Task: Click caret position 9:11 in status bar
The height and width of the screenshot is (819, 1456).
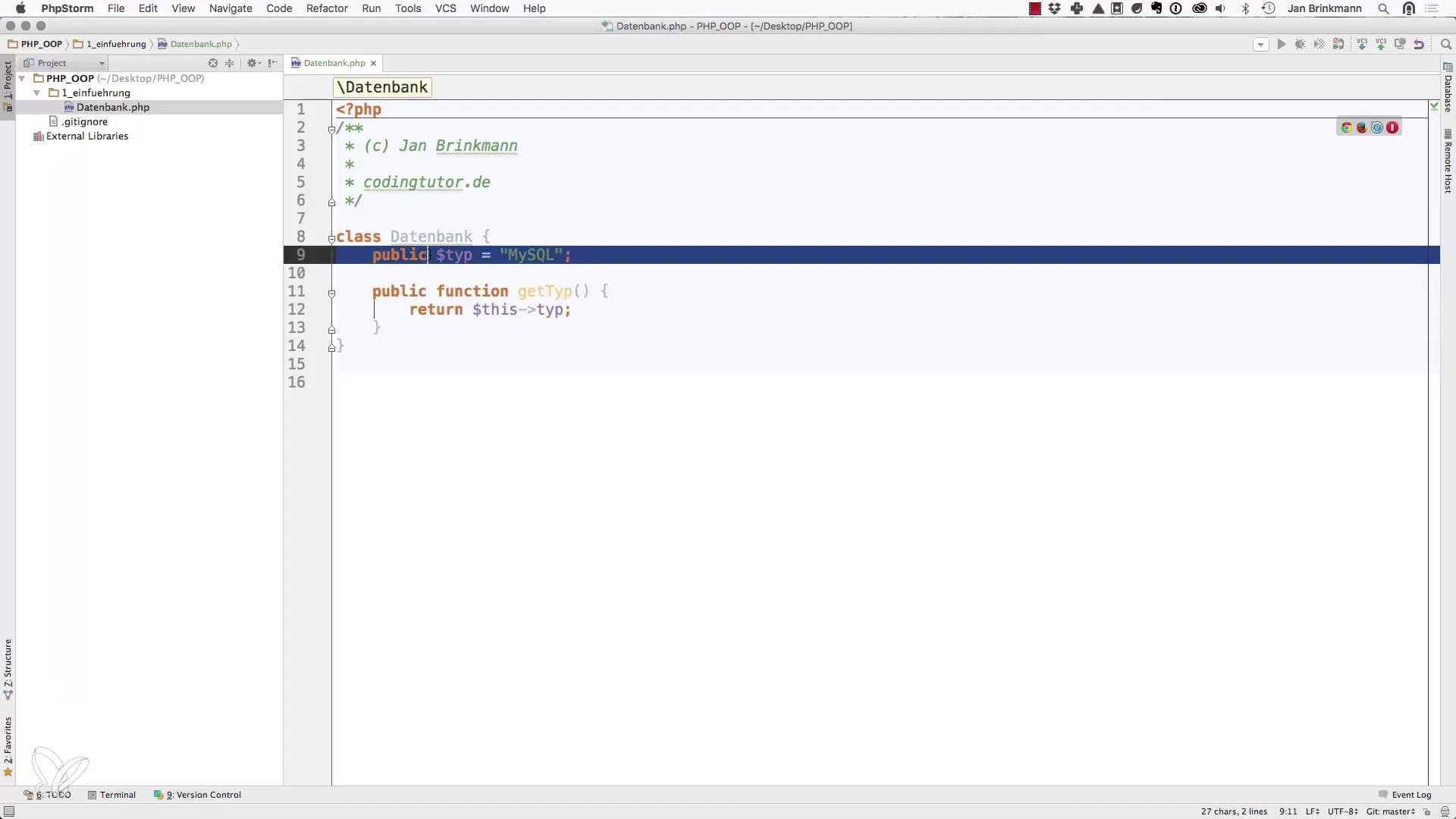Action: coord(1288,811)
